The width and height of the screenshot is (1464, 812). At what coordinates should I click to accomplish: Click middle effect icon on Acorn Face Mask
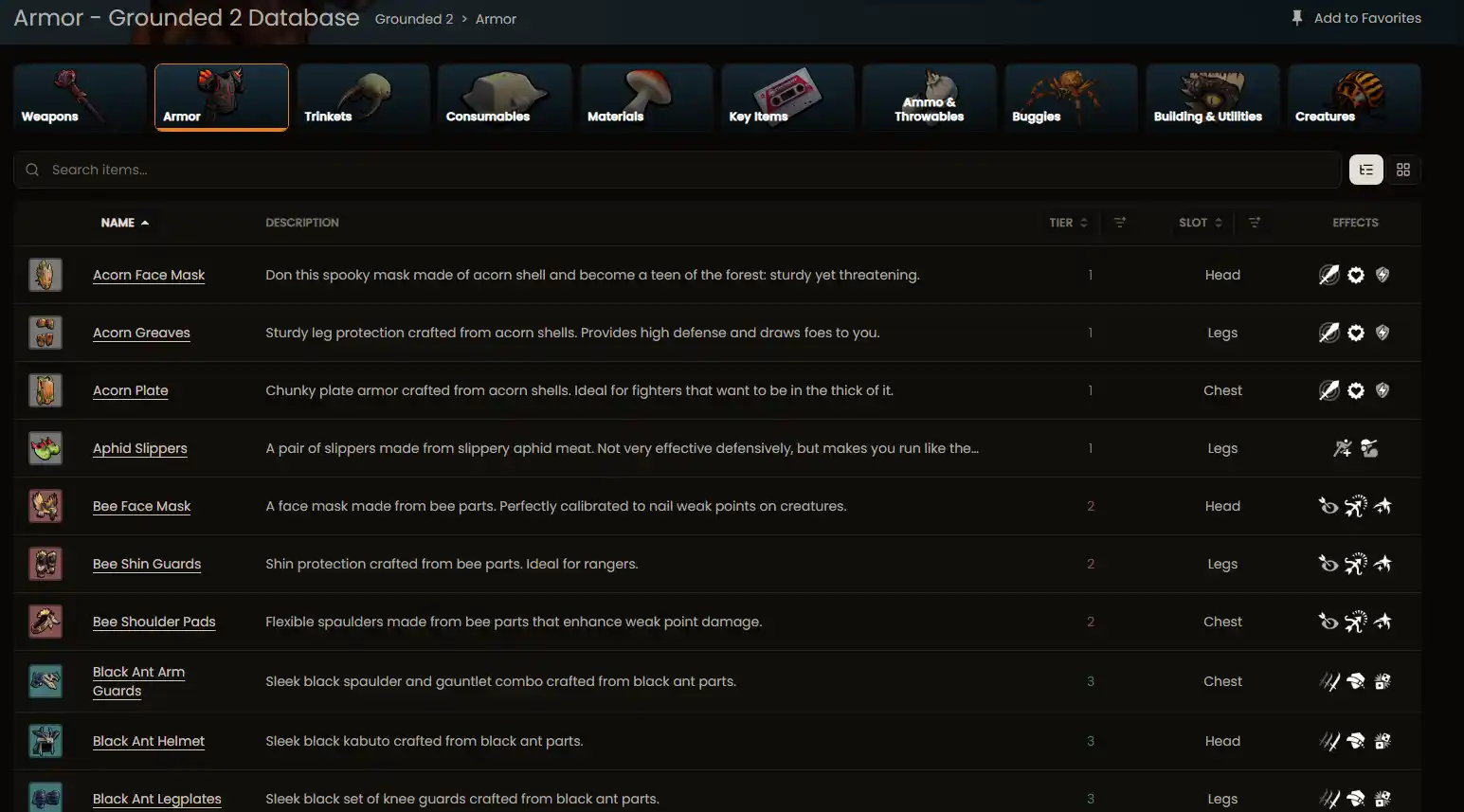[1356, 275]
